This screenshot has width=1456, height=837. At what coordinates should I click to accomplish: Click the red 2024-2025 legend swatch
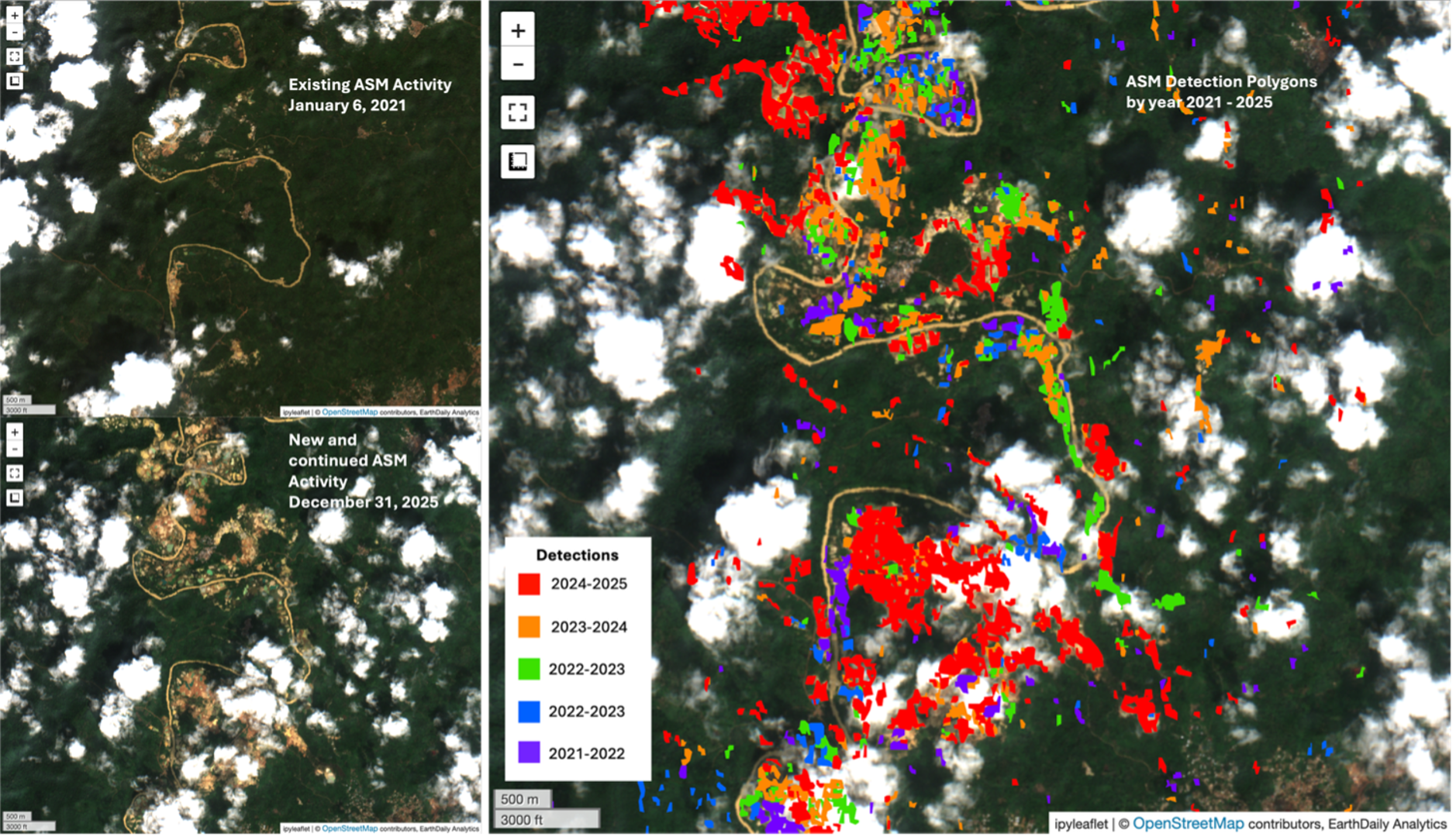click(529, 584)
